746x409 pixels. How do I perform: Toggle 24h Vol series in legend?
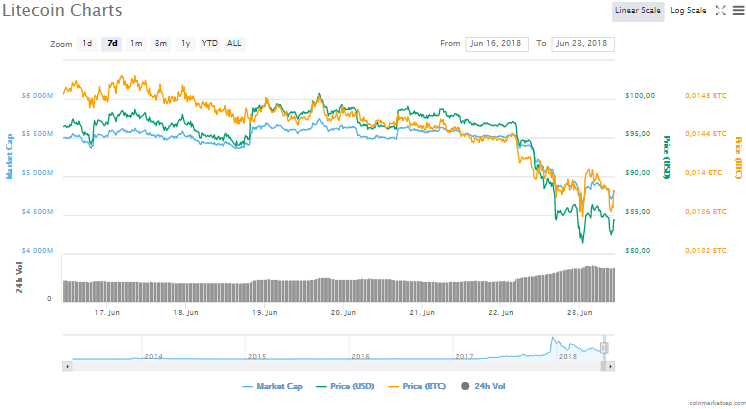coord(483,386)
